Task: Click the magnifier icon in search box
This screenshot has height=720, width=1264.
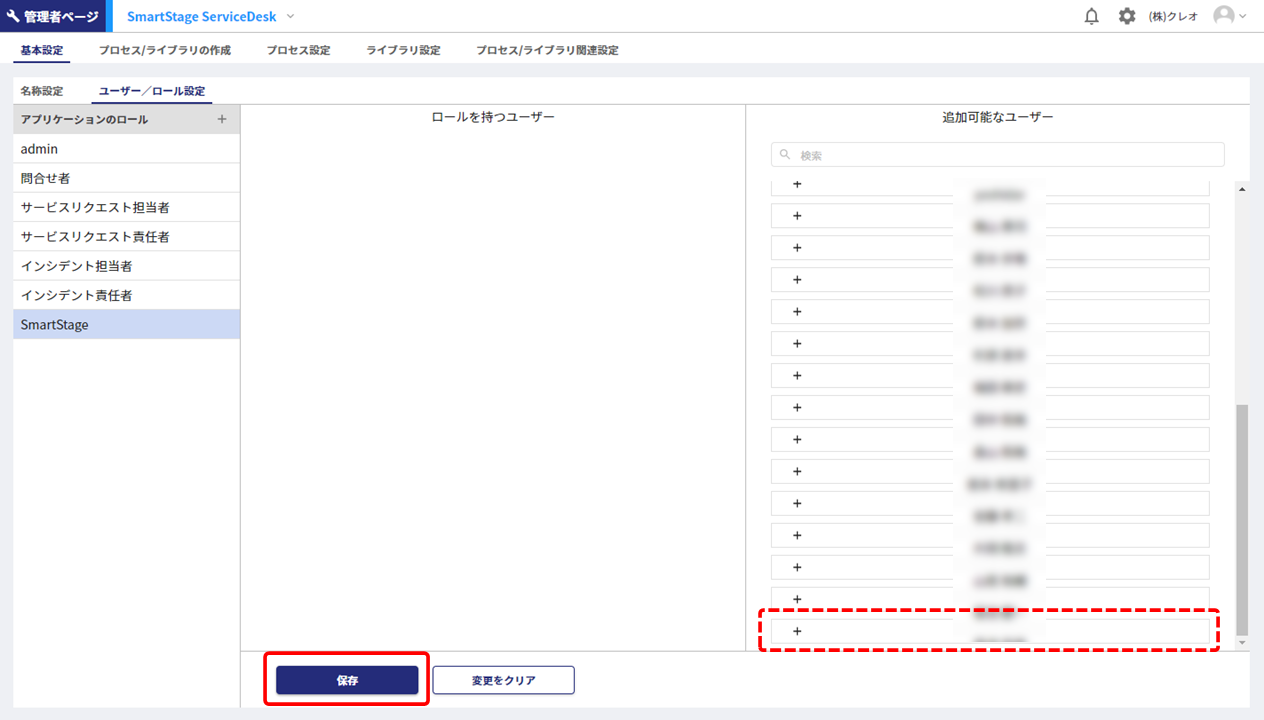Action: coord(786,155)
